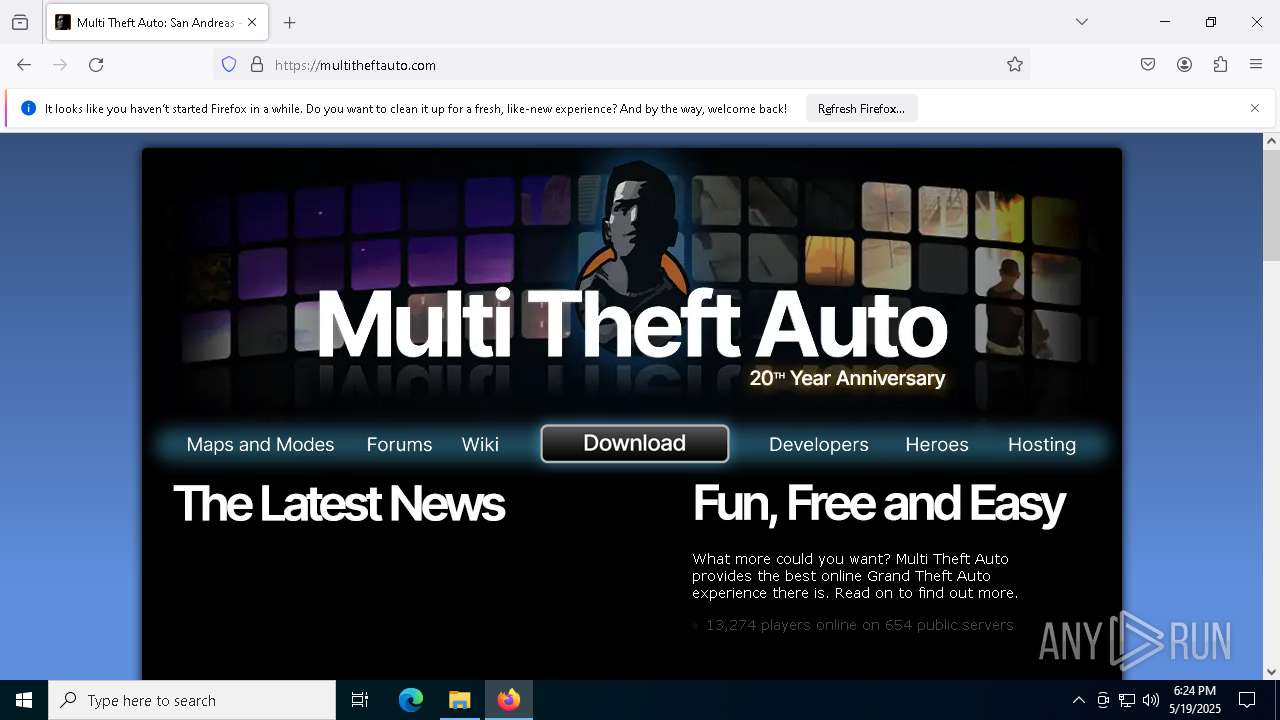View site security padlock information

(257, 65)
